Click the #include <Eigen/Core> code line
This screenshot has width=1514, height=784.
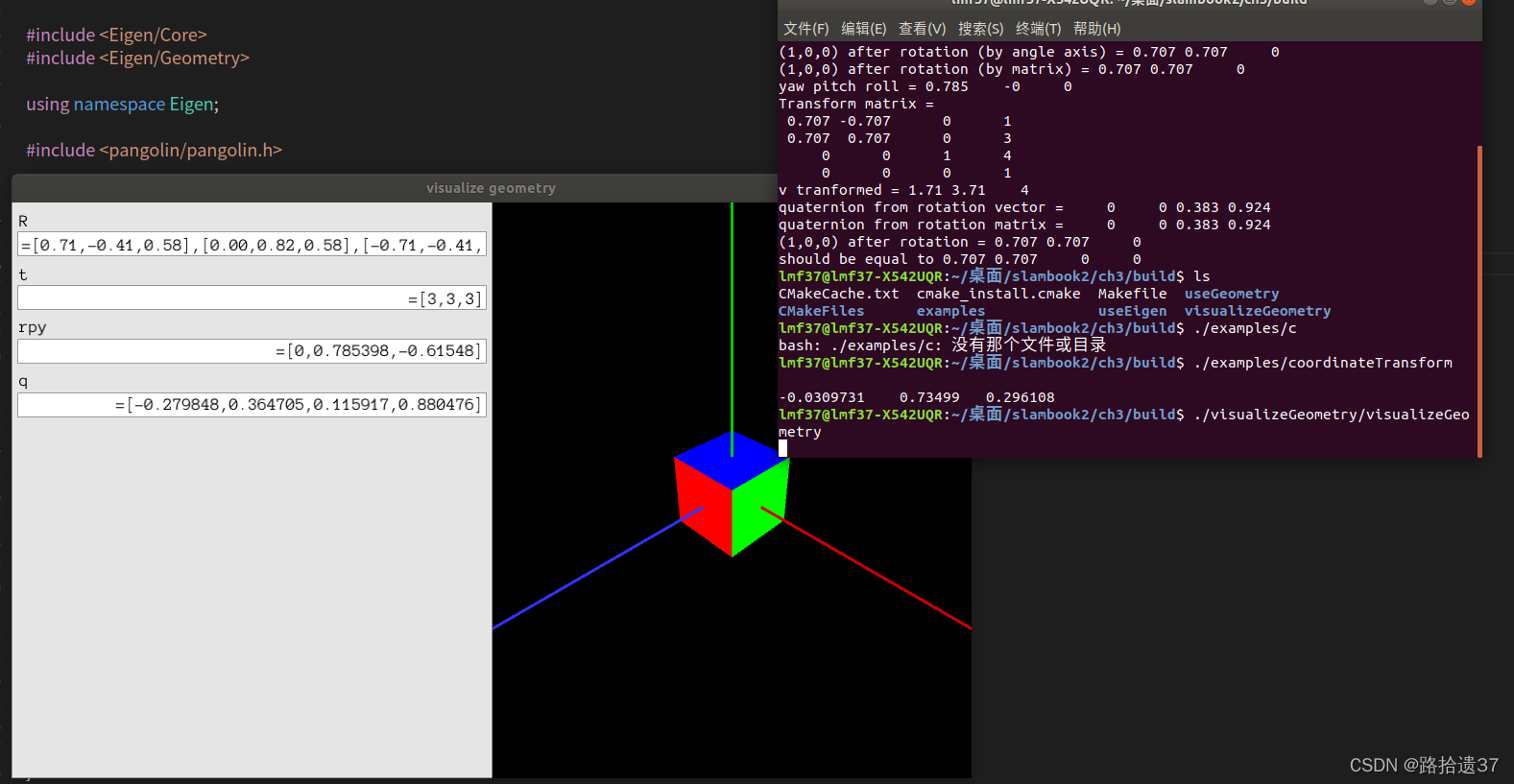(116, 35)
